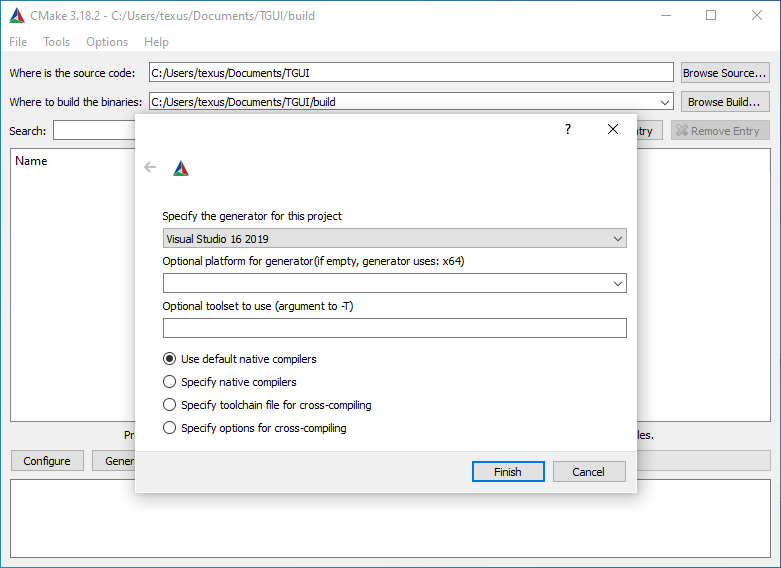
Task: Click the optional toolset input field
Action: click(394, 328)
